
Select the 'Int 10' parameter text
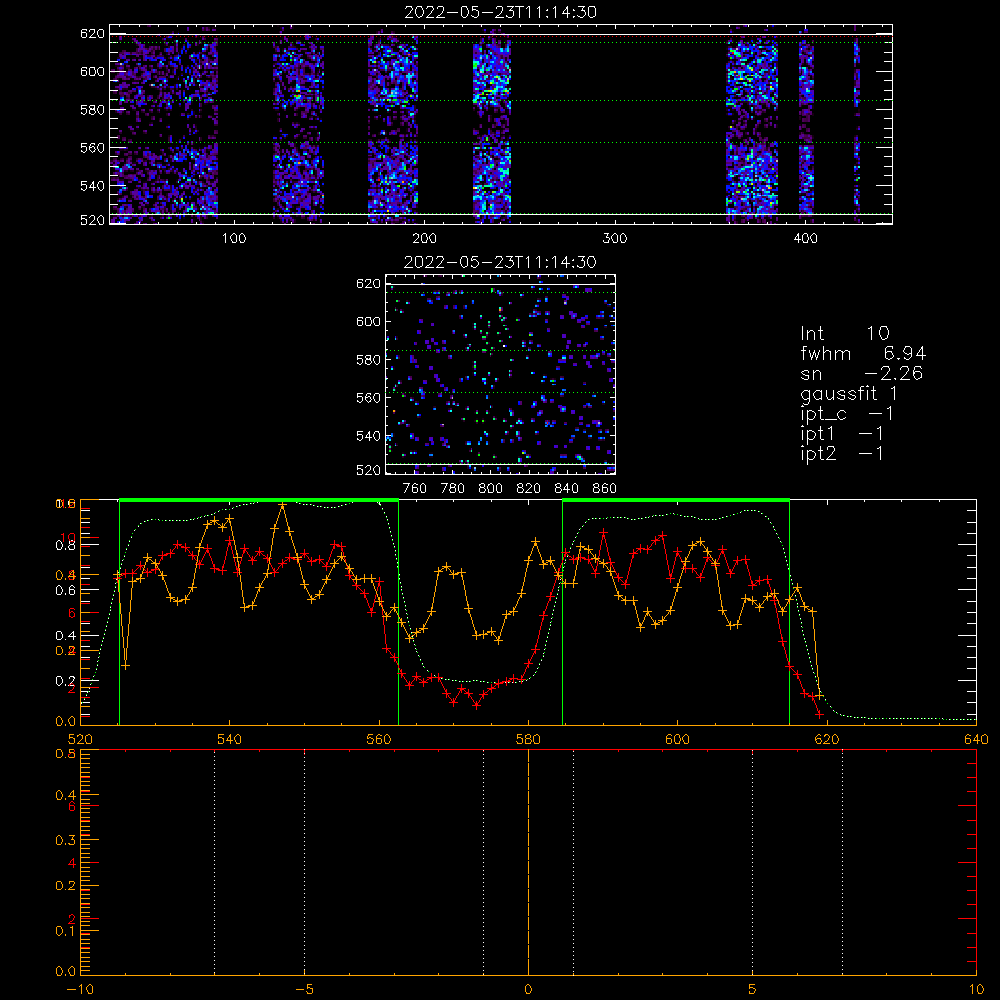point(844,333)
